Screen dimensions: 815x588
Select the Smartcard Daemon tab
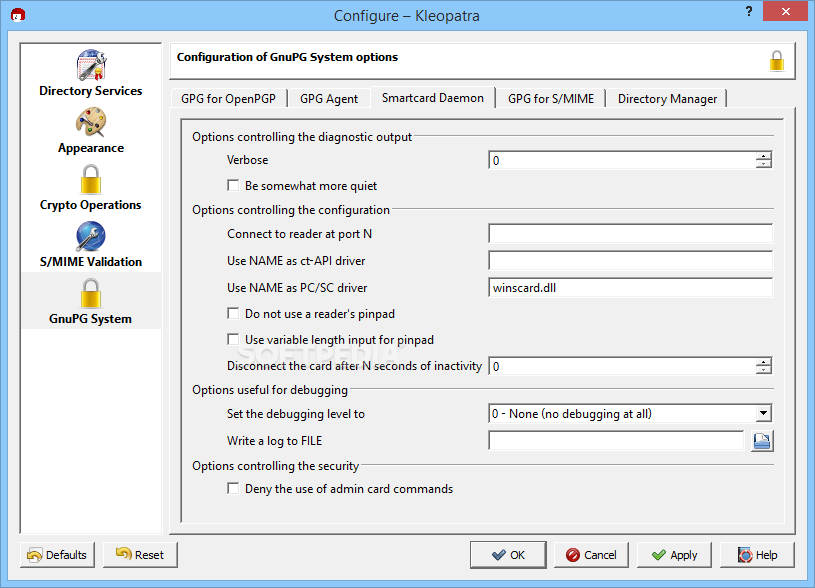click(432, 98)
